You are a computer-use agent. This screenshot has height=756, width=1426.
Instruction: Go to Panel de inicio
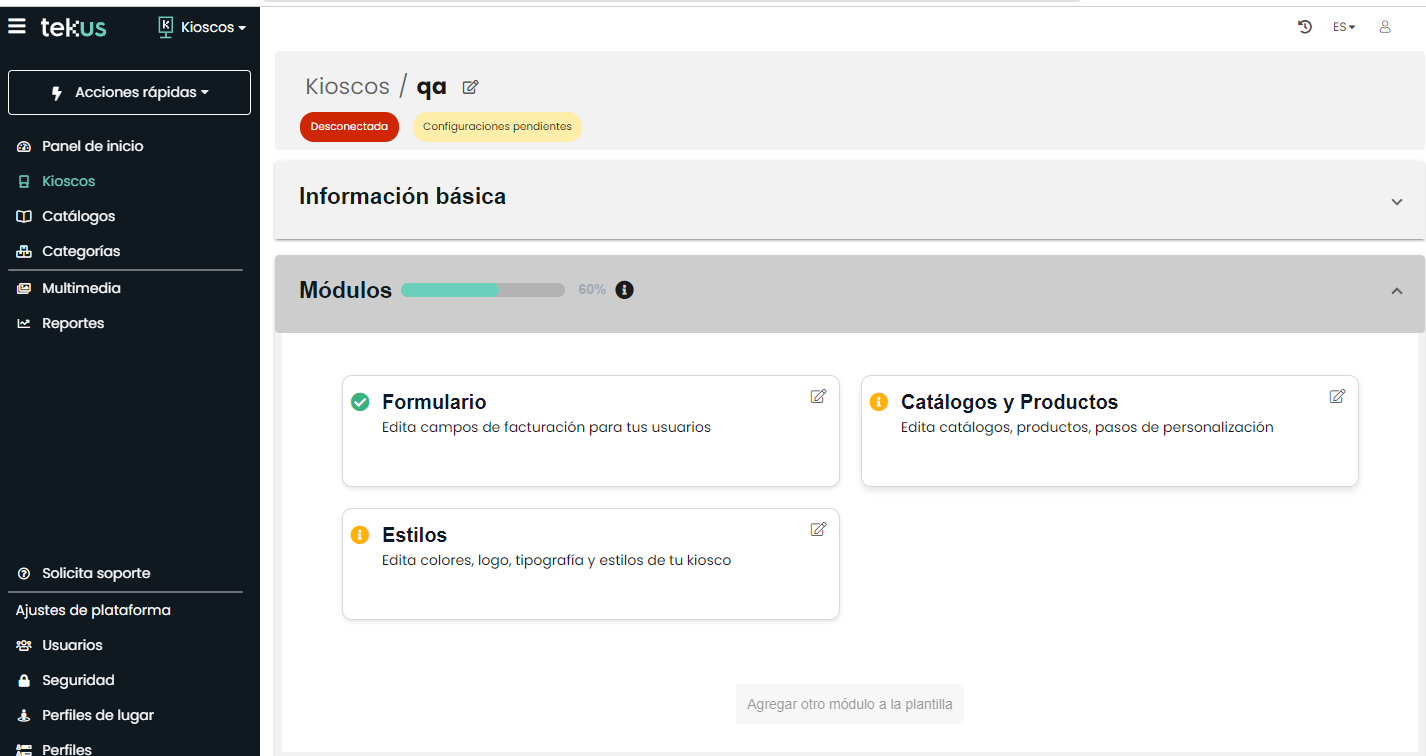[92, 146]
